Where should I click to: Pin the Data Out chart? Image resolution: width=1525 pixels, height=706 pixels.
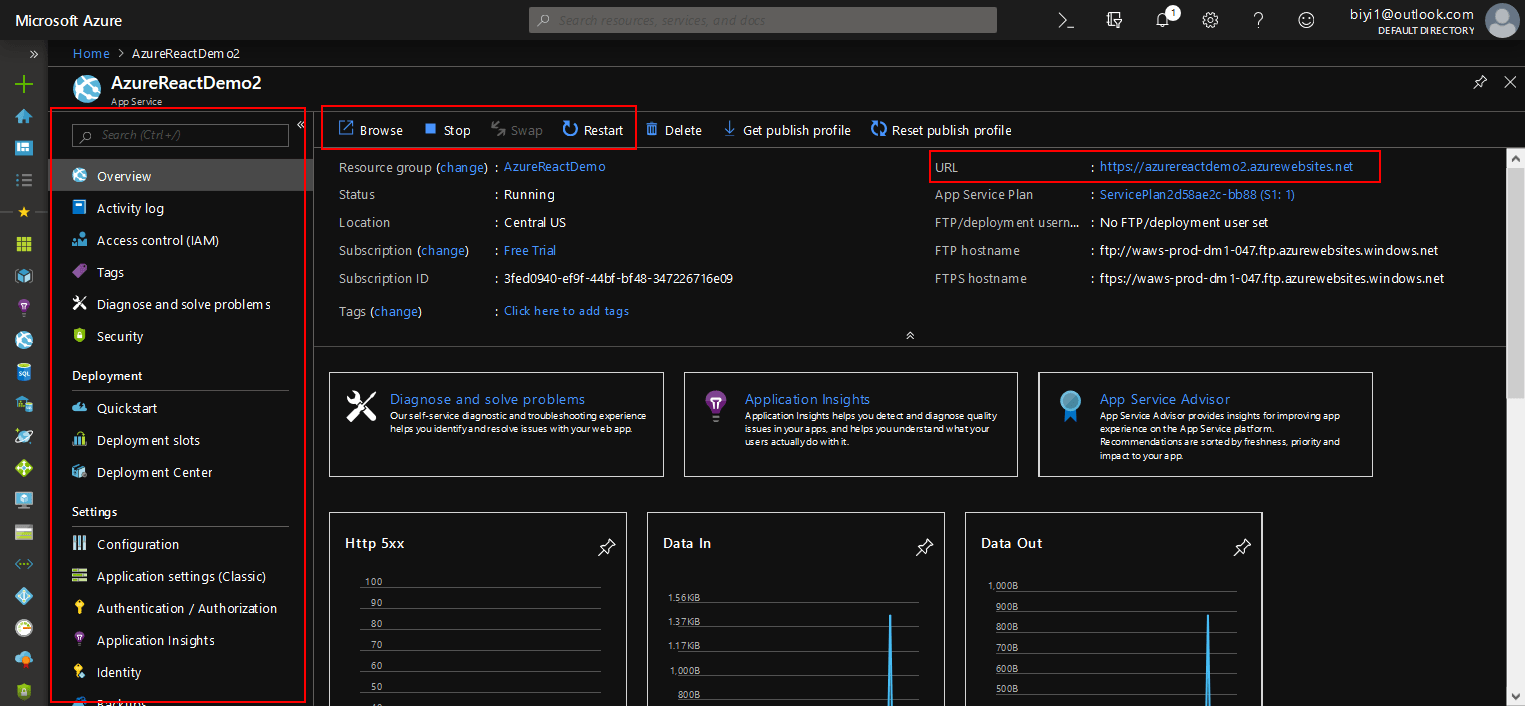1241,547
